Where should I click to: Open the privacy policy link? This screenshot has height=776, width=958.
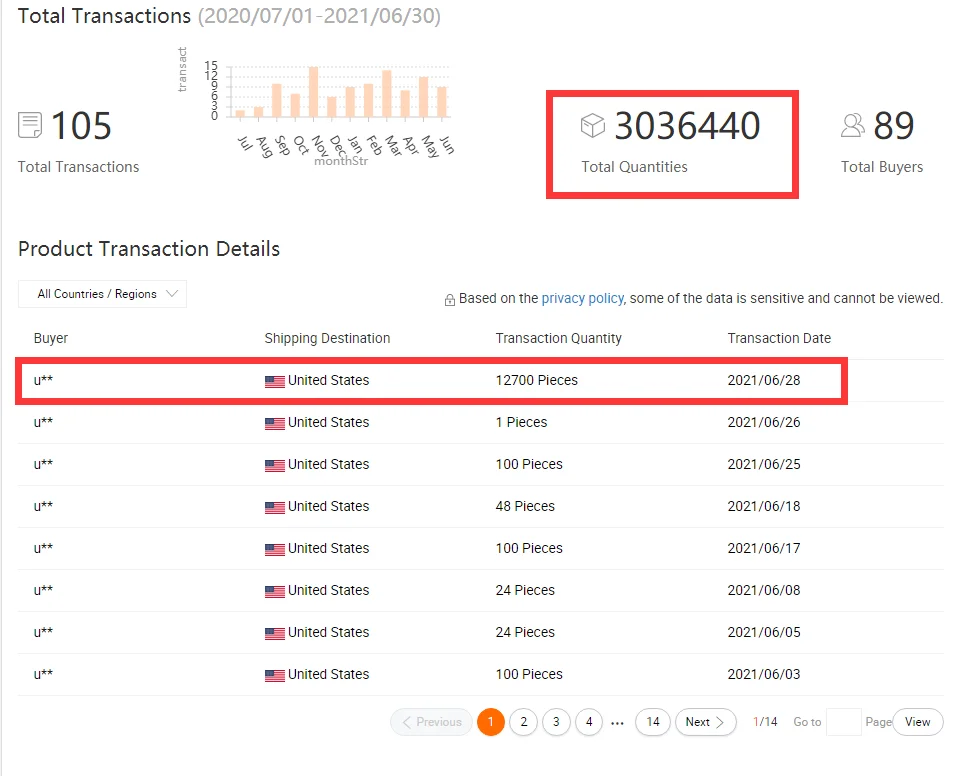pyautogui.click(x=582, y=298)
